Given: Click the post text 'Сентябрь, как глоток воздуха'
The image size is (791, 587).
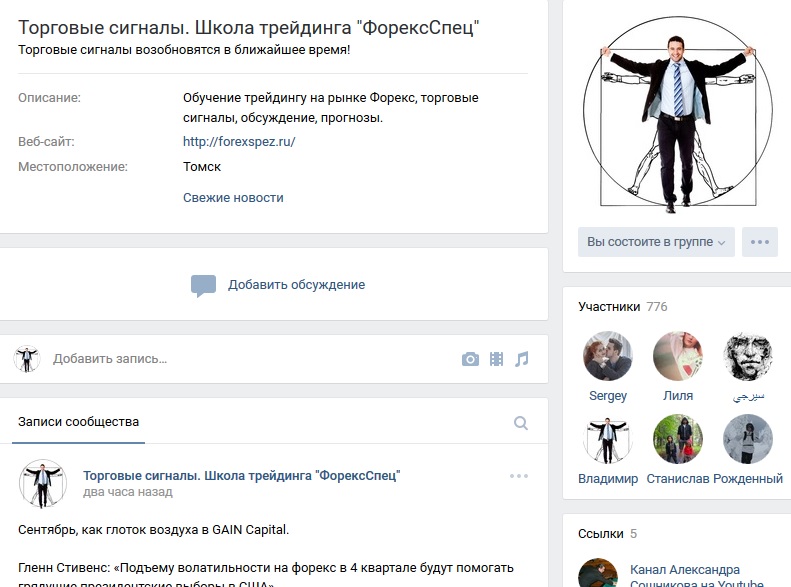Looking at the screenshot, I should tap(153, 530).
